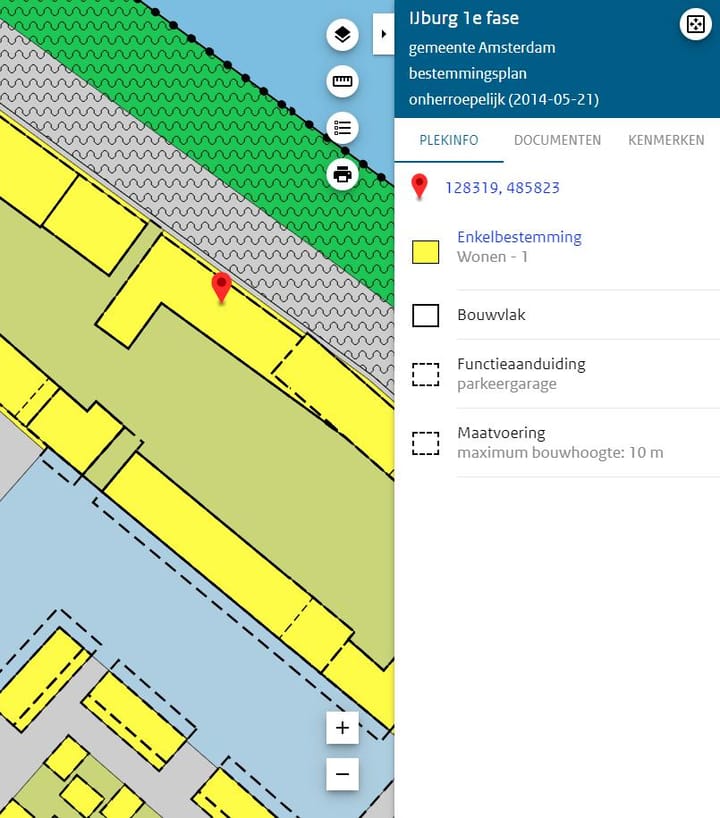The image size is (720, 818).
Task: Zoom out on the map
Action: pos(342,774)
